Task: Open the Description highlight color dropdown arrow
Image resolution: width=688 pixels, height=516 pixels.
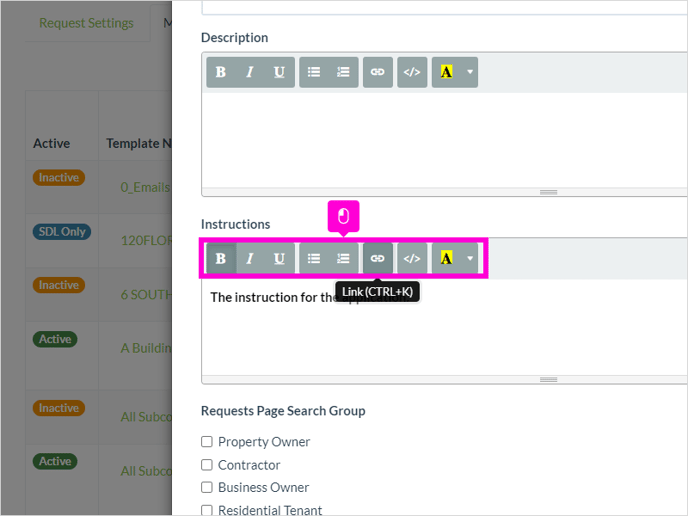Action: [469, 72]
